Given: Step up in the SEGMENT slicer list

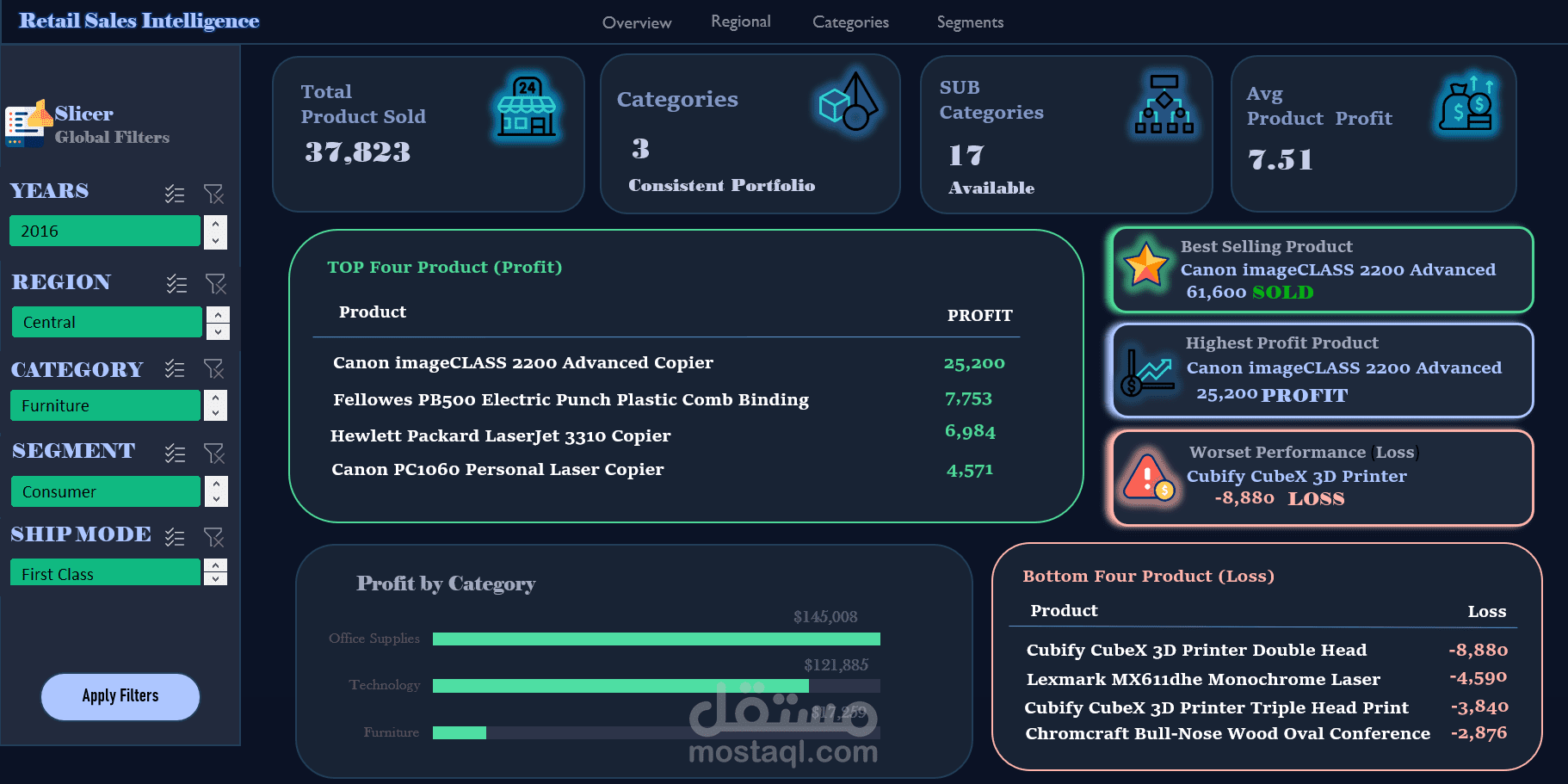Looking at the screenshot, I should (x=216, y=484).
